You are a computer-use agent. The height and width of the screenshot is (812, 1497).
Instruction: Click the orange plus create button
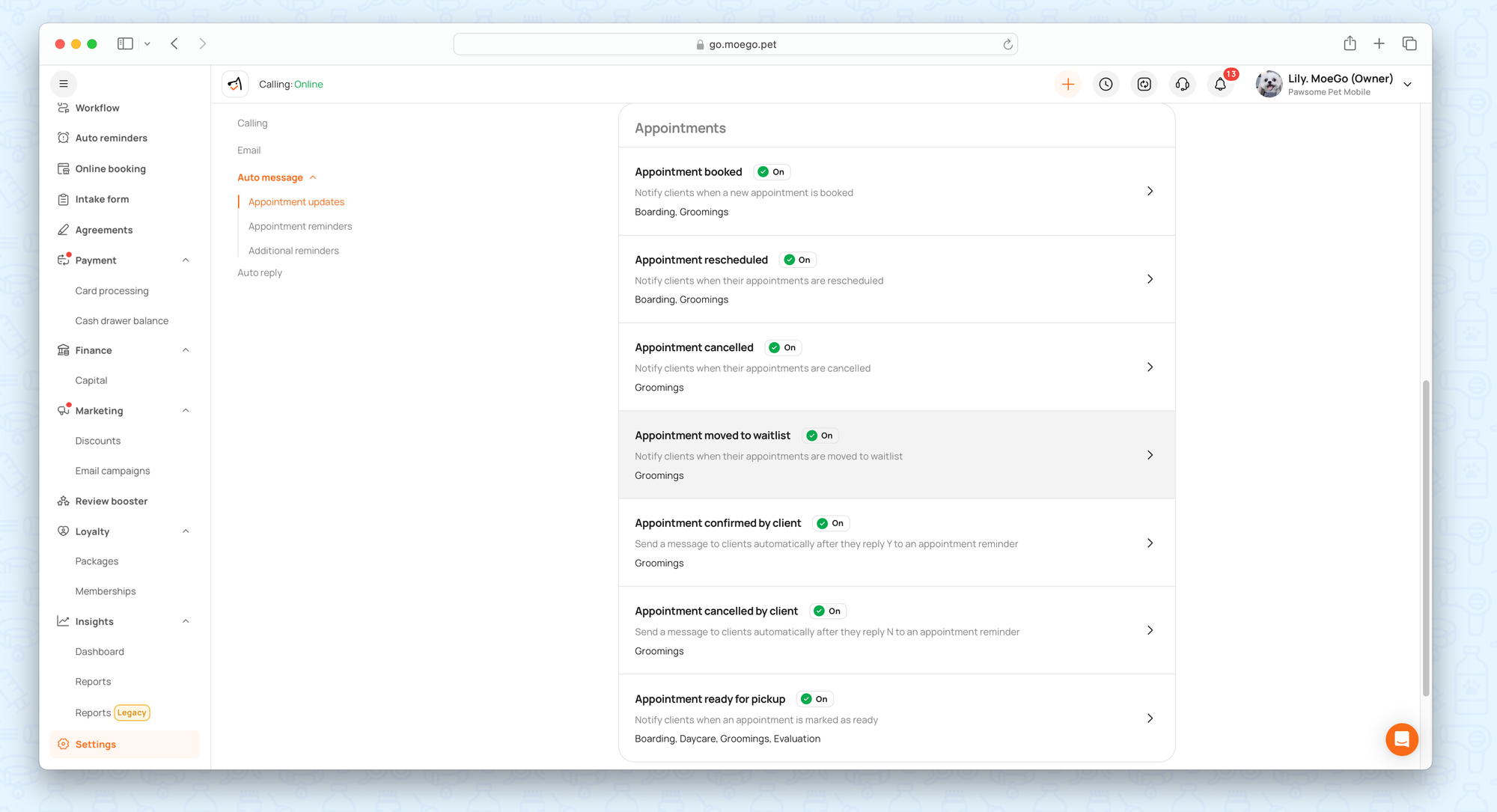[x=1068, y=85]
